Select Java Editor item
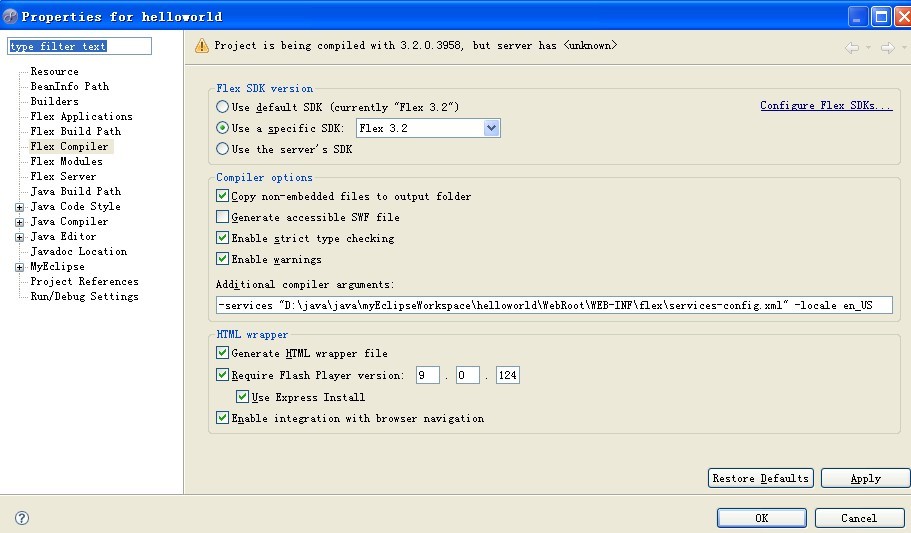911x533 pixels. [x=63, y=237]
